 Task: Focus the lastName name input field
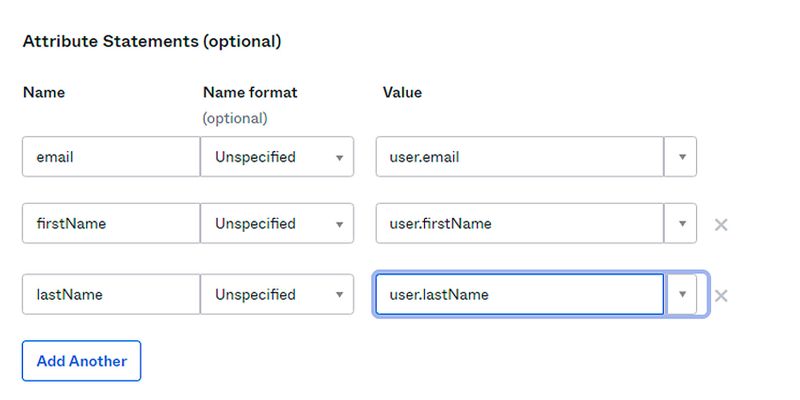tap(111, 294)
